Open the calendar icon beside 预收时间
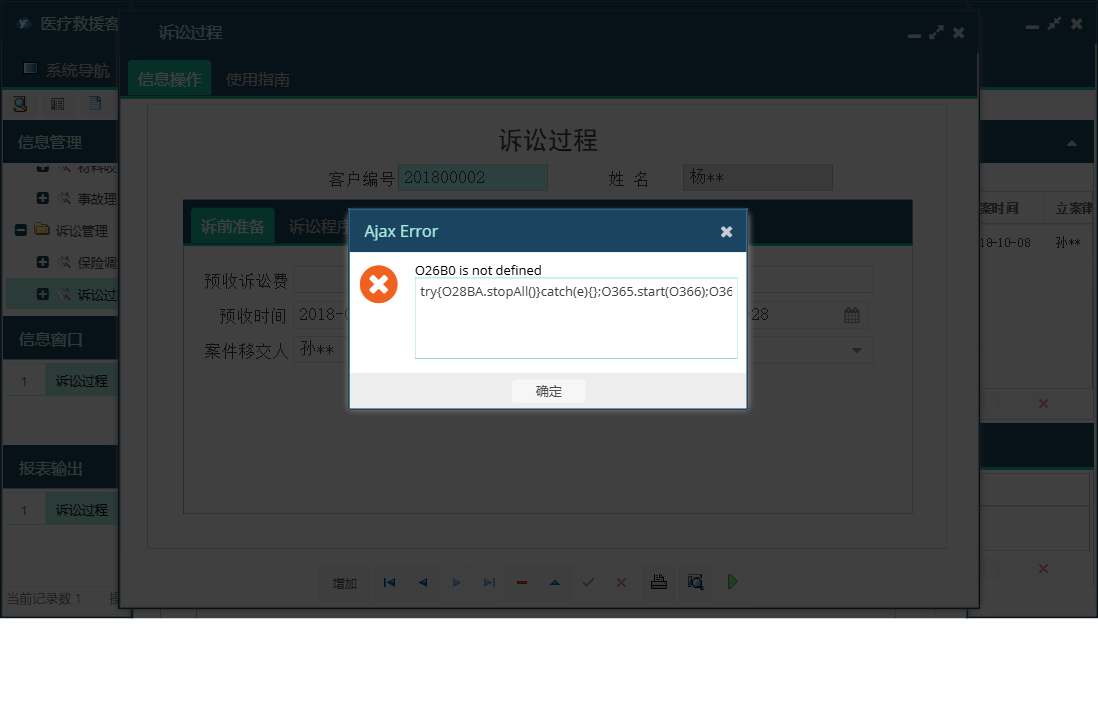 [850, 314]
